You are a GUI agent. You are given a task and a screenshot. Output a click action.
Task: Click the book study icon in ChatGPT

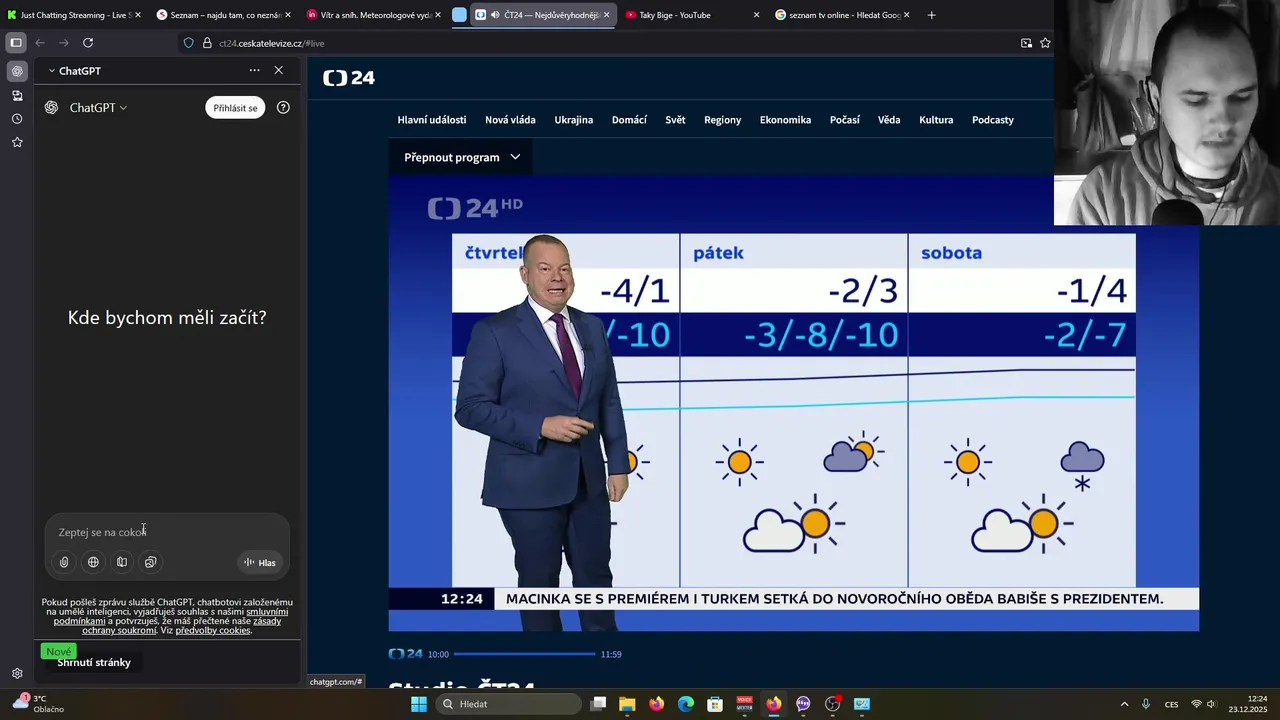(122, 562)
